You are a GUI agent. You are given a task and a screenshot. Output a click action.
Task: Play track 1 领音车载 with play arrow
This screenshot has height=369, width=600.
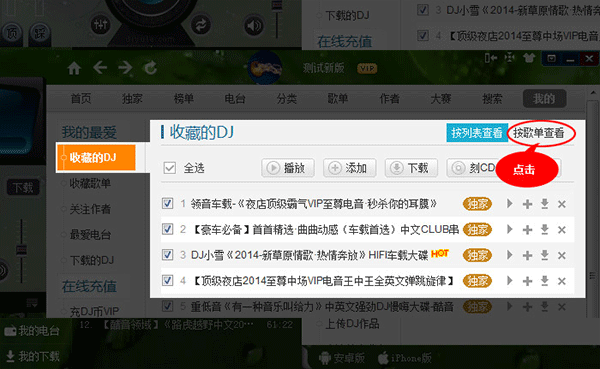point(509,204)
